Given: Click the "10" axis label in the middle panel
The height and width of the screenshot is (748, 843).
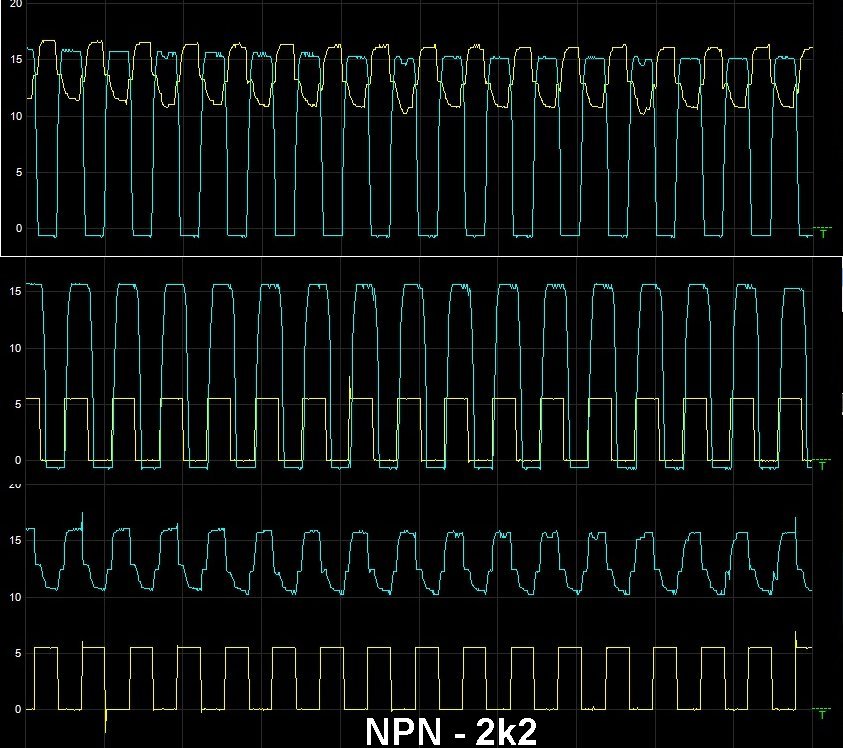Looking at the screenshot, I should (x=16, y=348).
